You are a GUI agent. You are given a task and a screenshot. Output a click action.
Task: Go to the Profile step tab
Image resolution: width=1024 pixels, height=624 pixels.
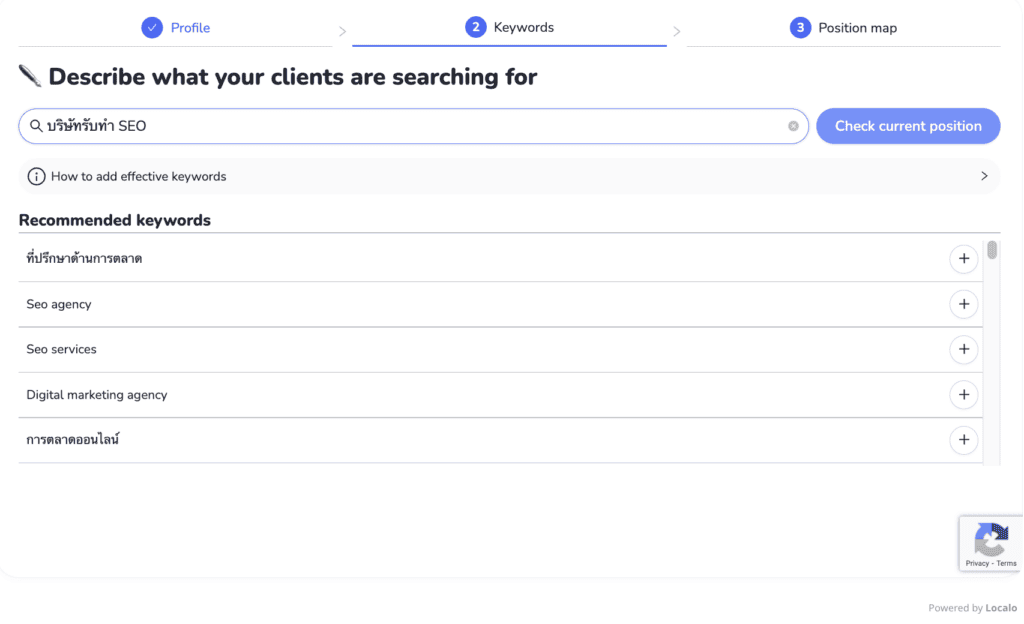(x=176, y=27)
